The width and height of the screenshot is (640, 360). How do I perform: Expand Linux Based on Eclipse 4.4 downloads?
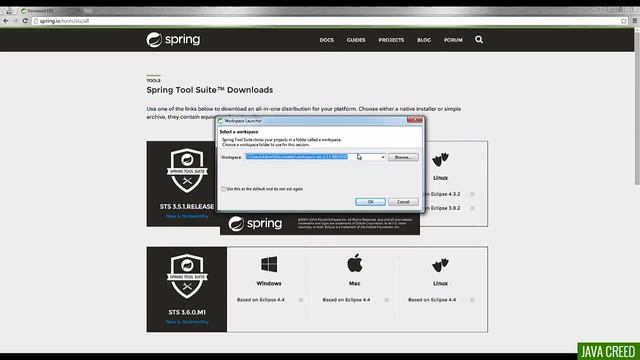click(x=472, y=300)
